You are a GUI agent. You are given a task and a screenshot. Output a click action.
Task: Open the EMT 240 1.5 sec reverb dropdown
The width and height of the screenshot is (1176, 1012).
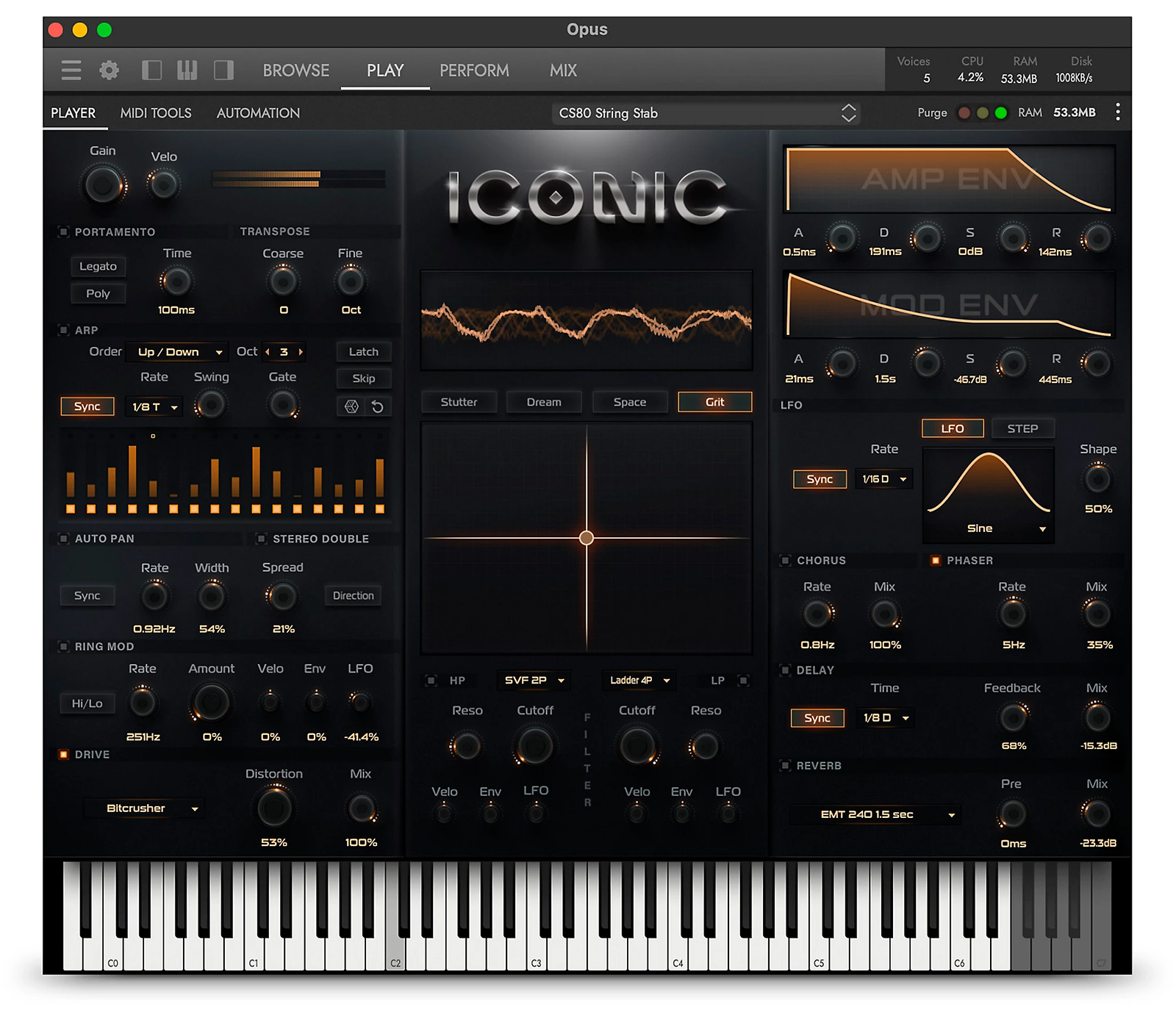pyautogui.click(x=875, y=814)
